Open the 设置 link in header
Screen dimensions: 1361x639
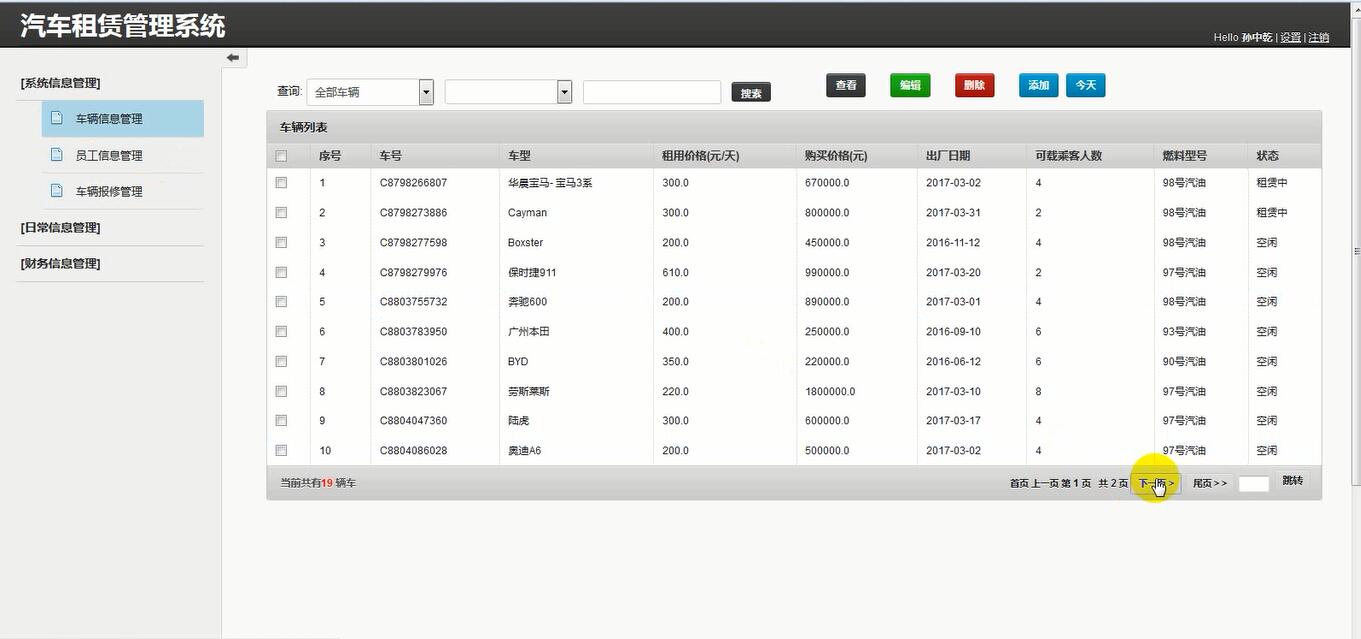click(1291, 37)
